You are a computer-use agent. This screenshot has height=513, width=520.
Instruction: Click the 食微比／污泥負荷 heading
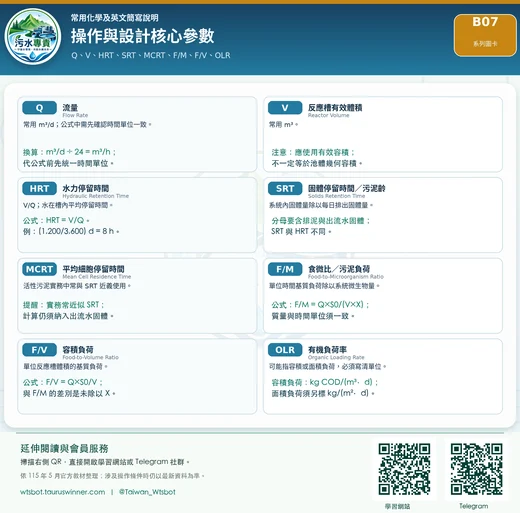coord(339,269)
